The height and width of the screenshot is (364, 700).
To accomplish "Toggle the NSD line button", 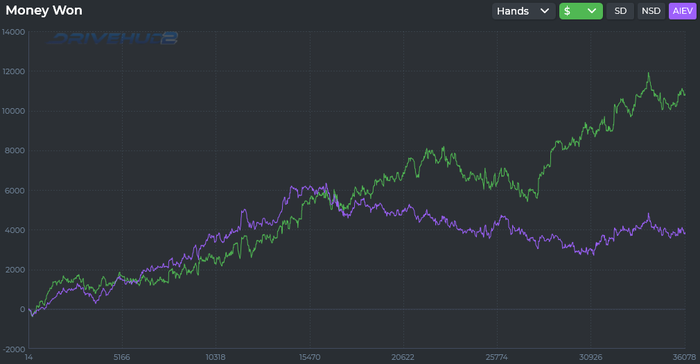I will point(651,11).
